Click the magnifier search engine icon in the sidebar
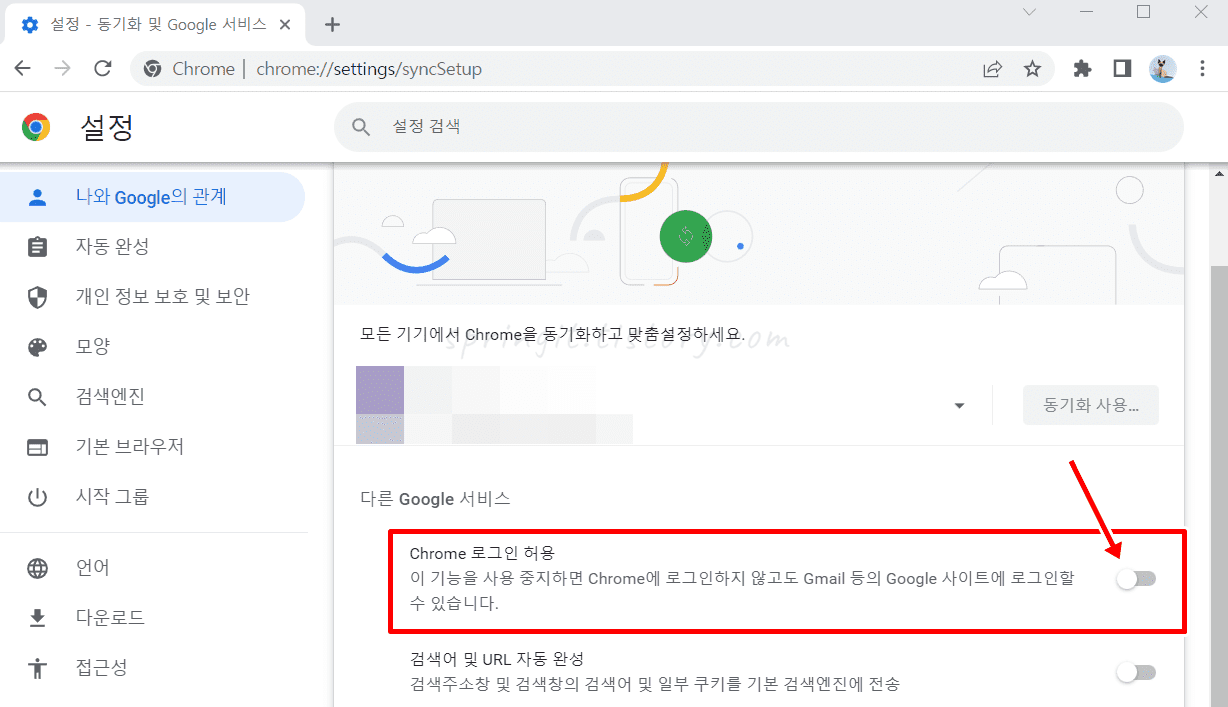 coord(37,397)
